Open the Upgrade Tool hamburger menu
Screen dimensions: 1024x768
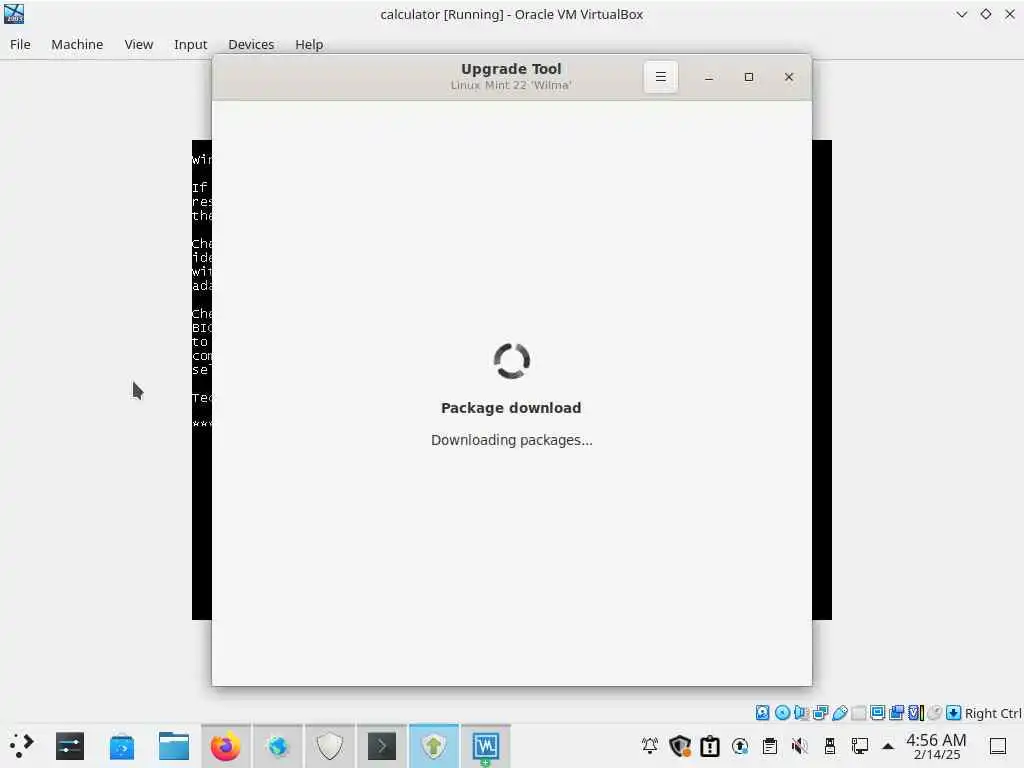click(x=660, y=77)
